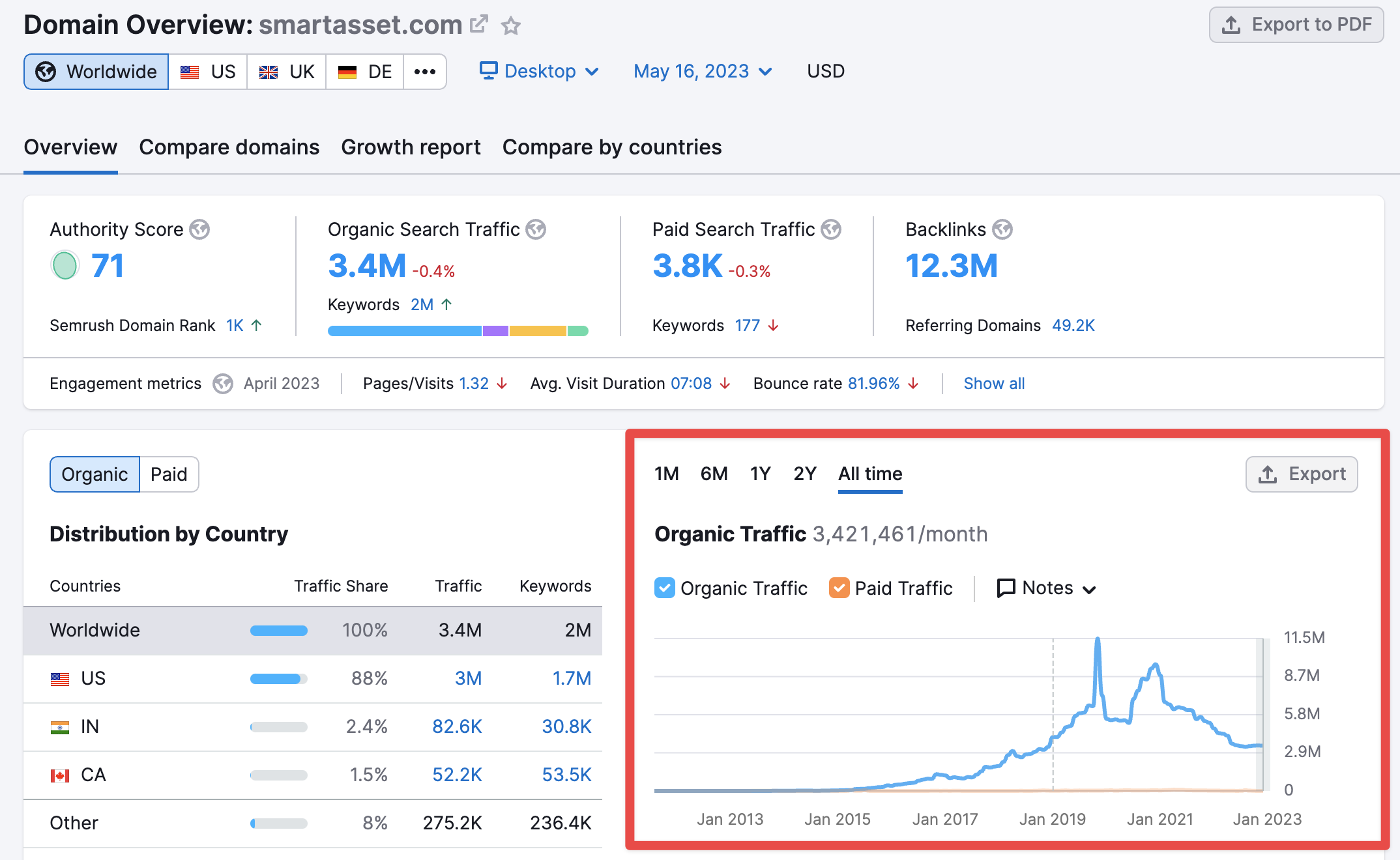Click the Worldwide traffic share bar
The height and width of the screenshot is (860, 1400).
279,630
